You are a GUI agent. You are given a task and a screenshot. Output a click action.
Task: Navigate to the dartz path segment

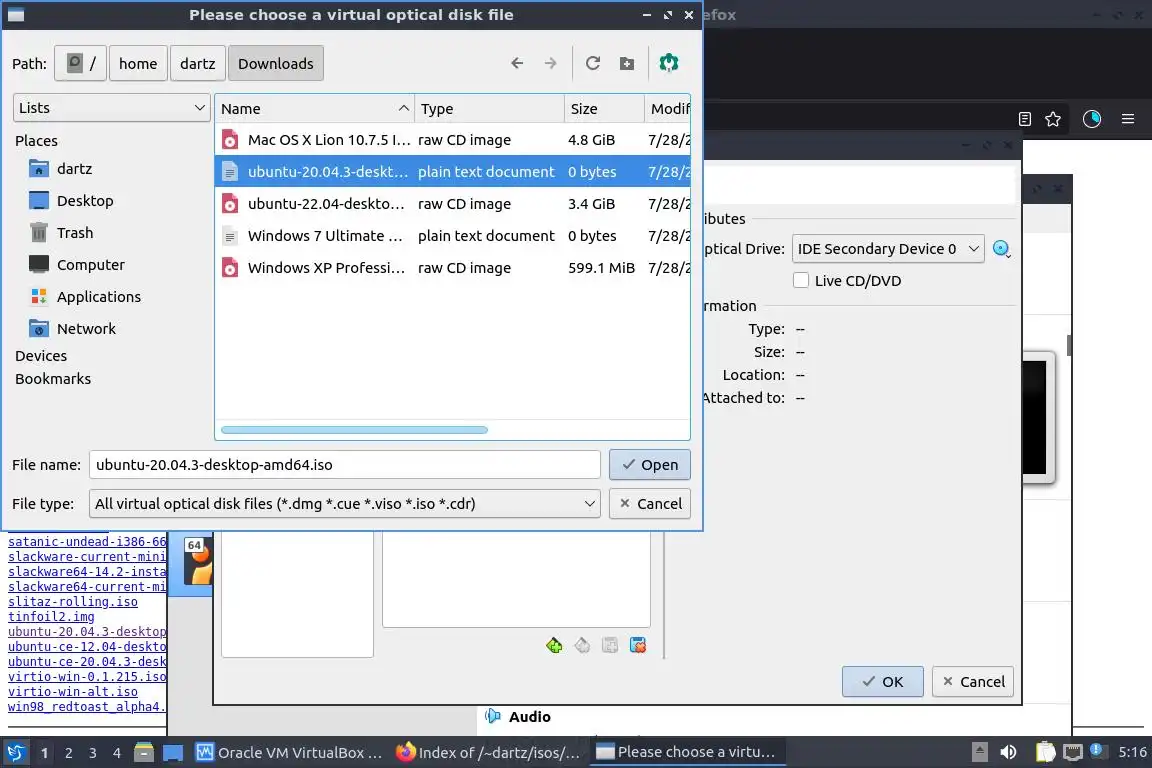pyautogui.click(x=198, y=63)
